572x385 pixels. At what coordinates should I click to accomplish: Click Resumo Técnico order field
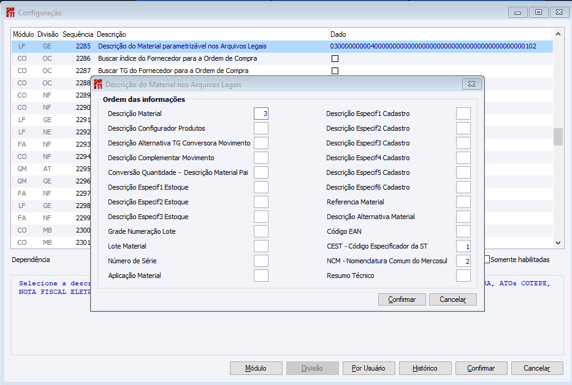[x=463, y=276]
